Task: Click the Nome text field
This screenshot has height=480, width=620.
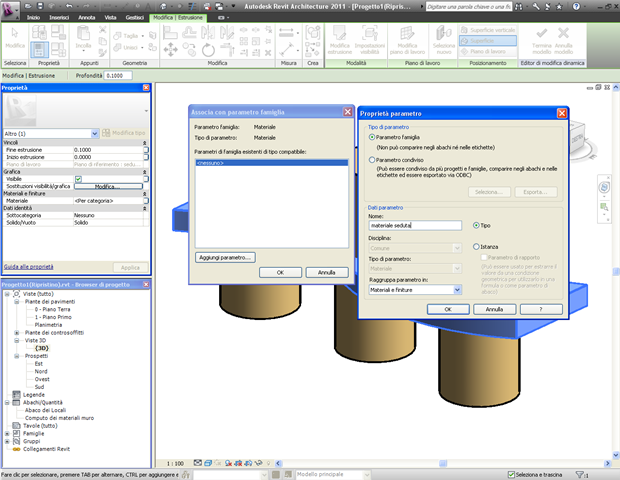Action: (x=414, y=226)
